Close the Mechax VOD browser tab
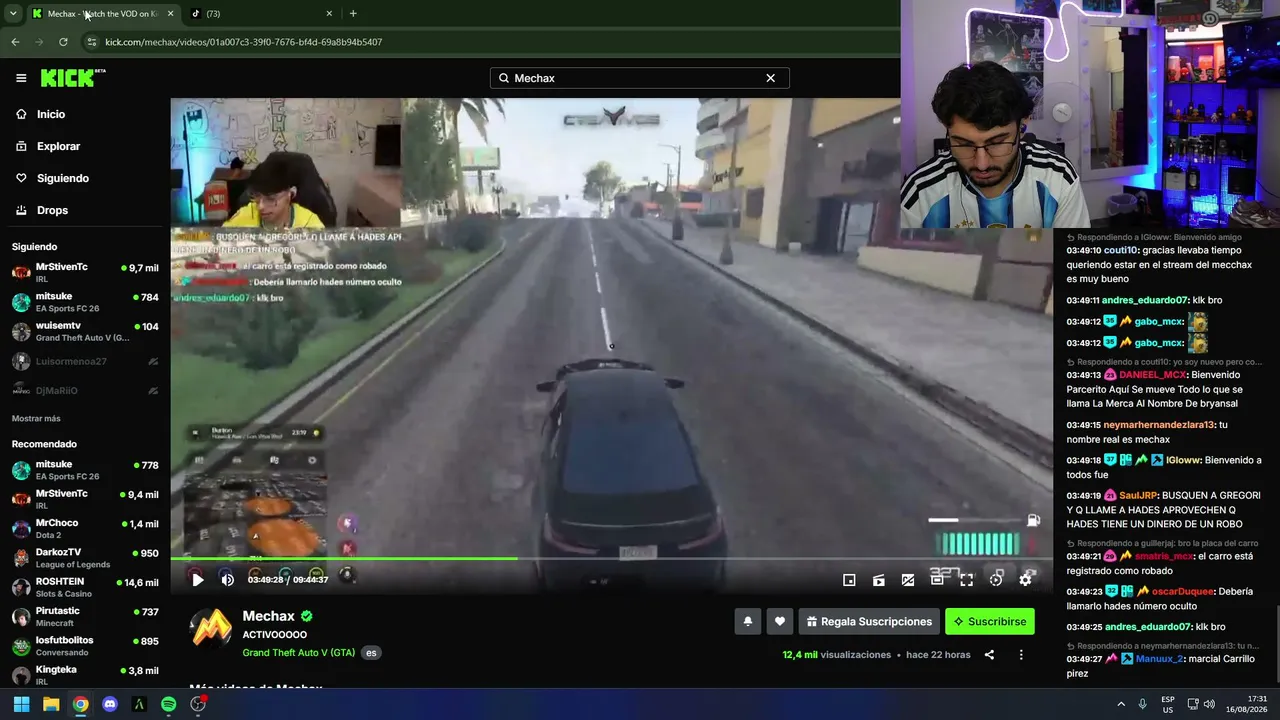 pos(170,13)
